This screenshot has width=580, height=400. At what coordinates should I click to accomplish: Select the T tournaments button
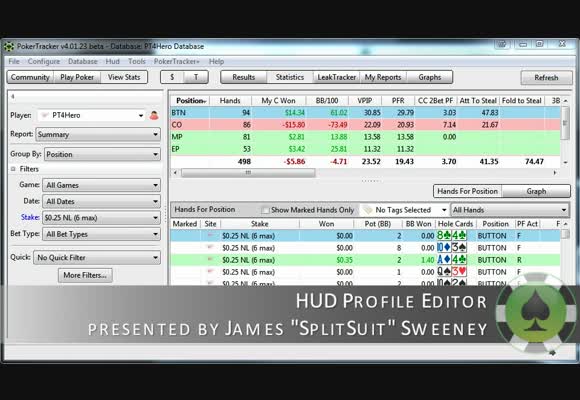(x=196, y=77)
